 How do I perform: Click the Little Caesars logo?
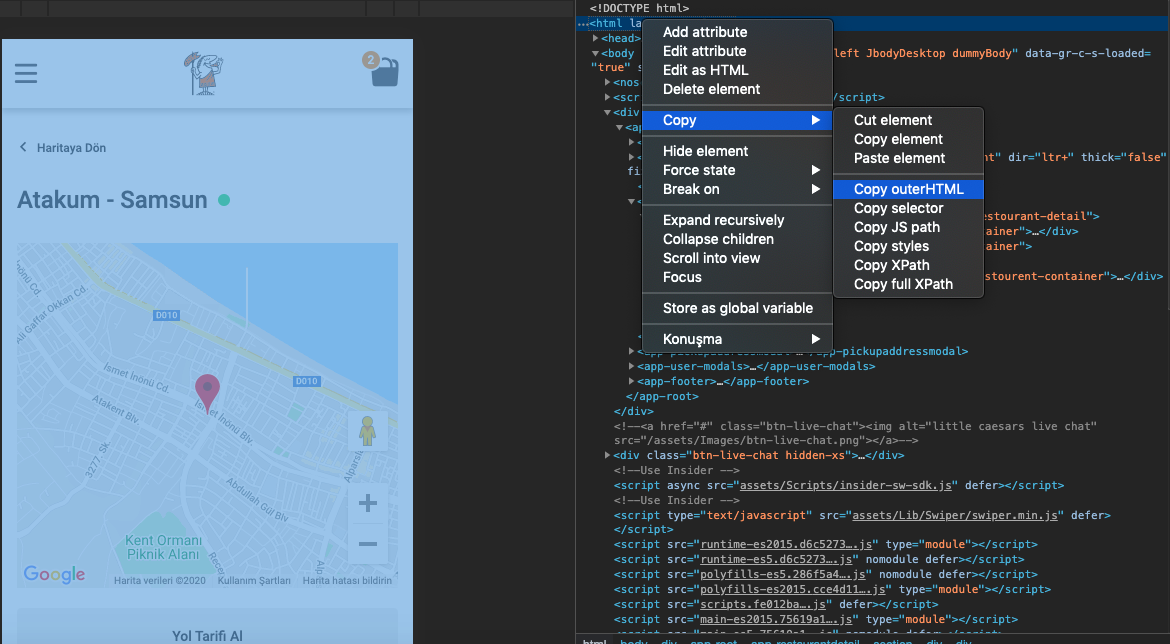click(x=204, y=73)
